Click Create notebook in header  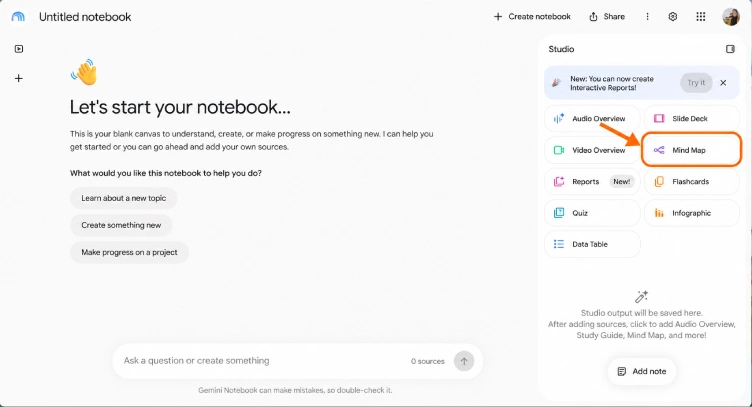point(532,17)
